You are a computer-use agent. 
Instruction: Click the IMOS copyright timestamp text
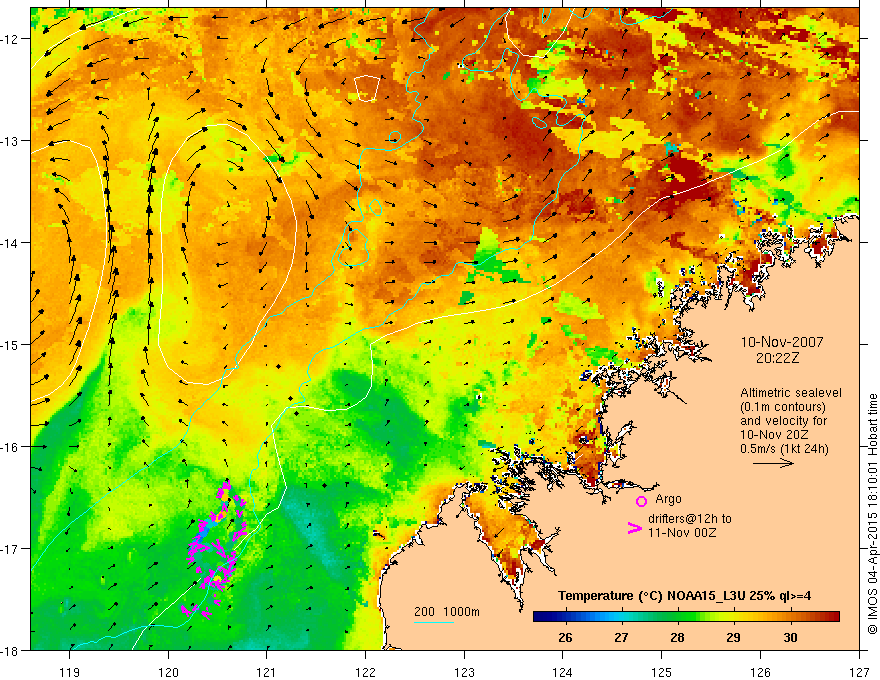[872, 514]
